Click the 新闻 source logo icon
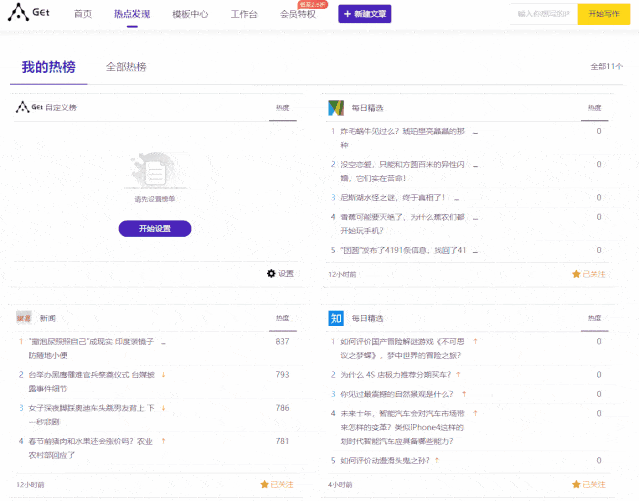This screenshot has height=501, width=639. [x=23, y=318]
